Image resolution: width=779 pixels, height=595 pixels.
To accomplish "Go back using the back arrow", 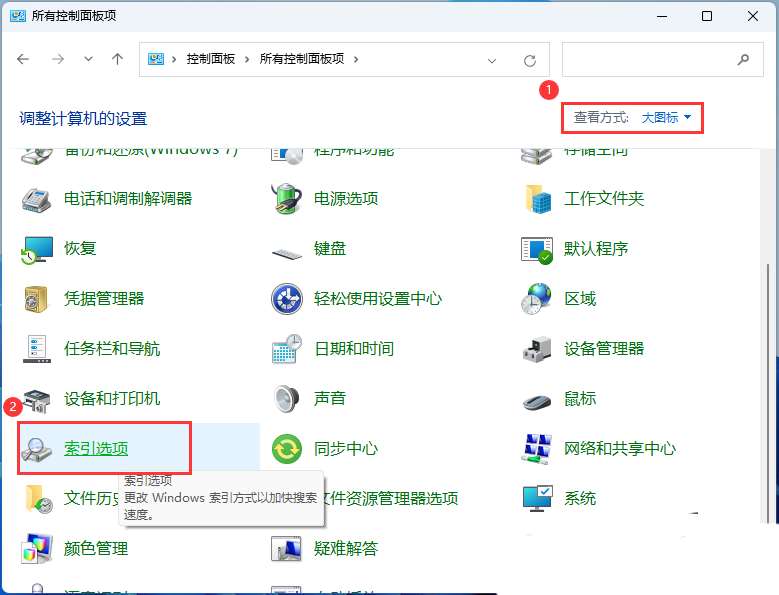I will [23, 59].
